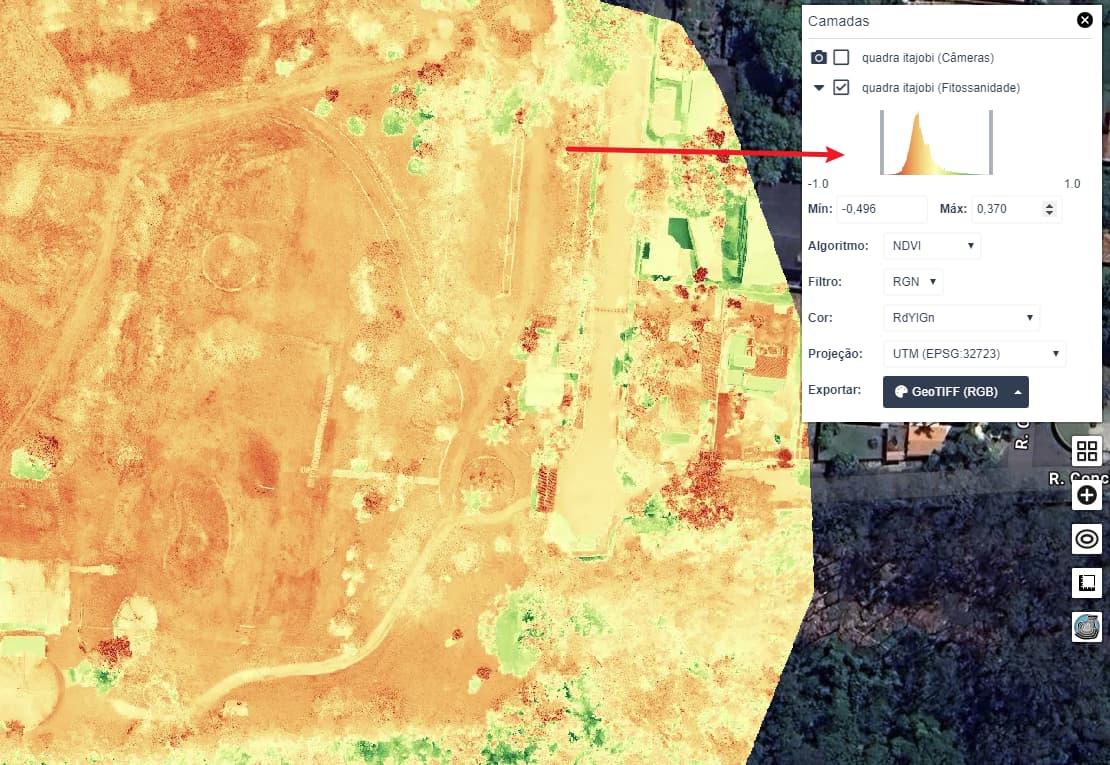This screenshot has width=1110, height=765.
Task: Click the plus circle map icon
Action: click(1087, 496)
